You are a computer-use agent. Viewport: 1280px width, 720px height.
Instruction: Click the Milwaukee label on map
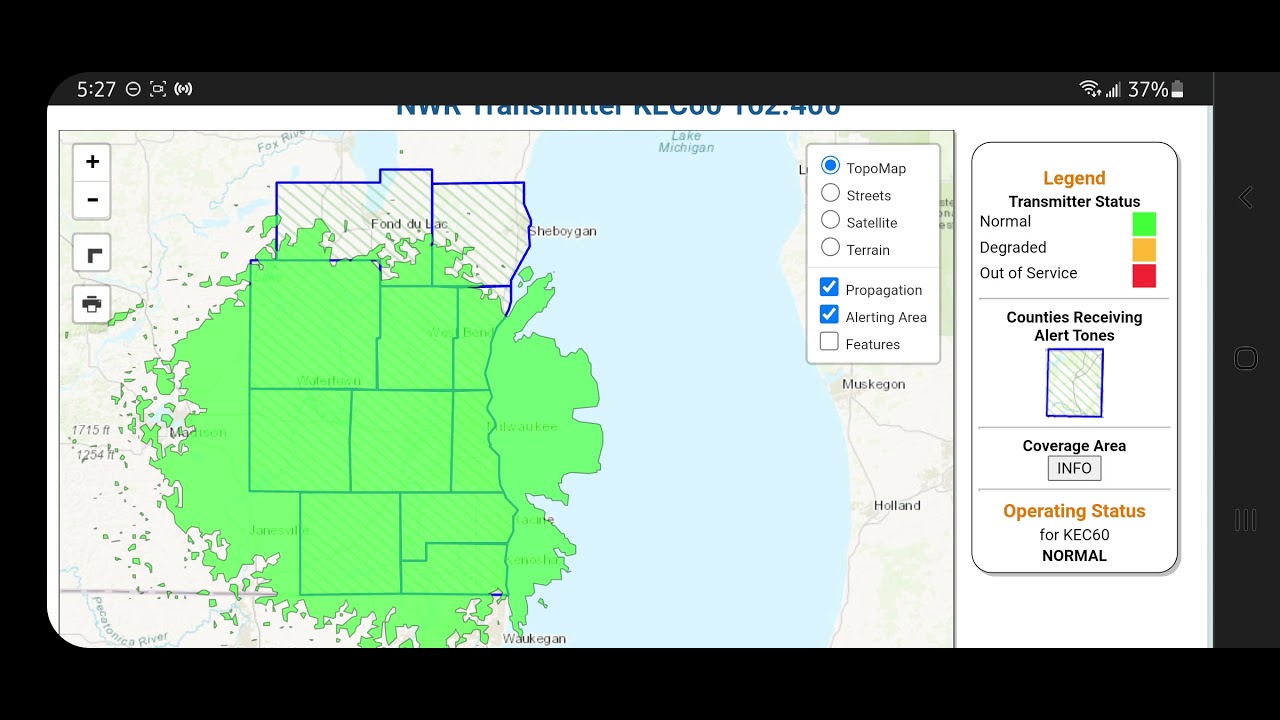[522, 427]
